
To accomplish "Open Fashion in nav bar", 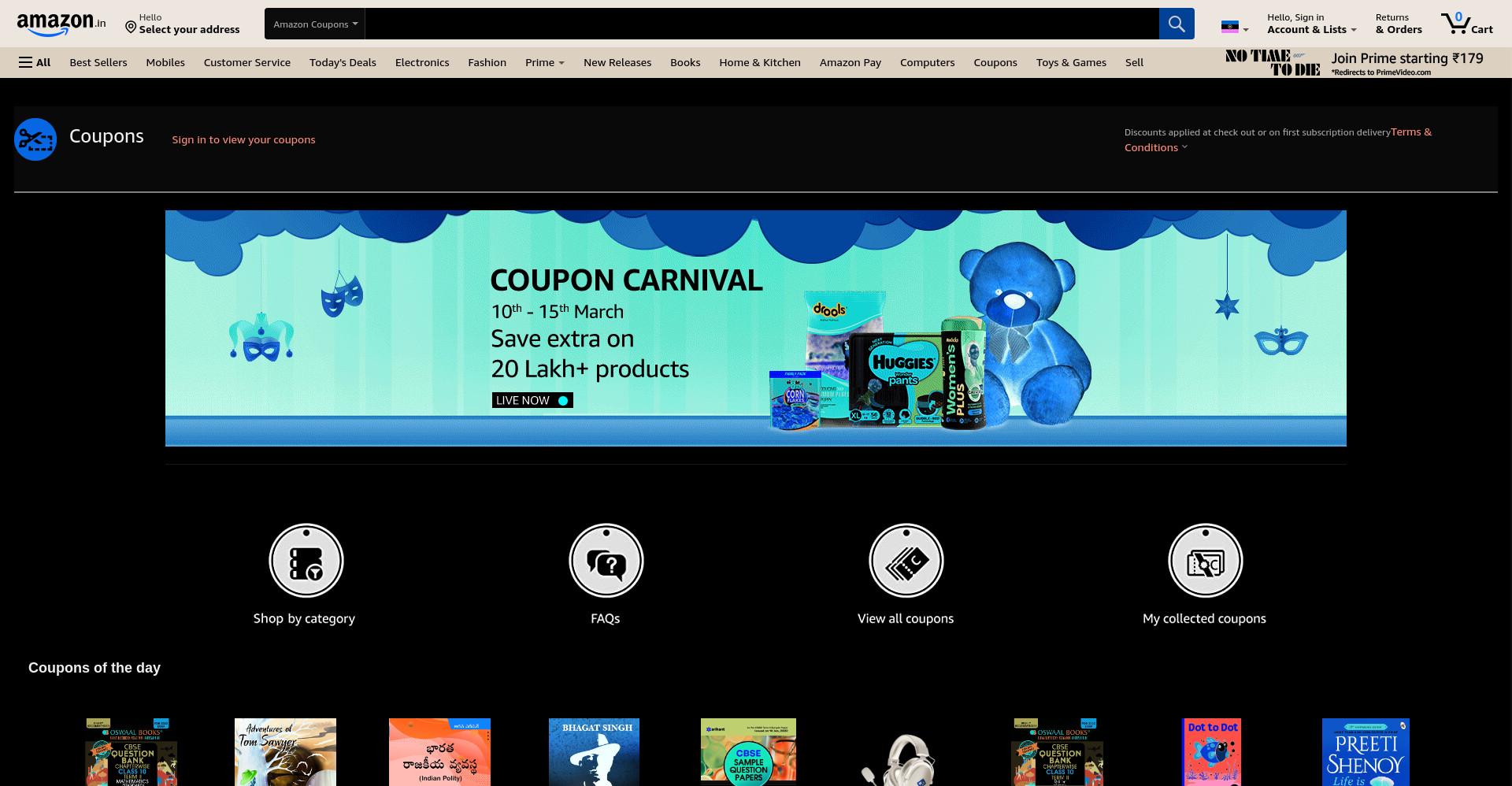I will coord(487,62).
